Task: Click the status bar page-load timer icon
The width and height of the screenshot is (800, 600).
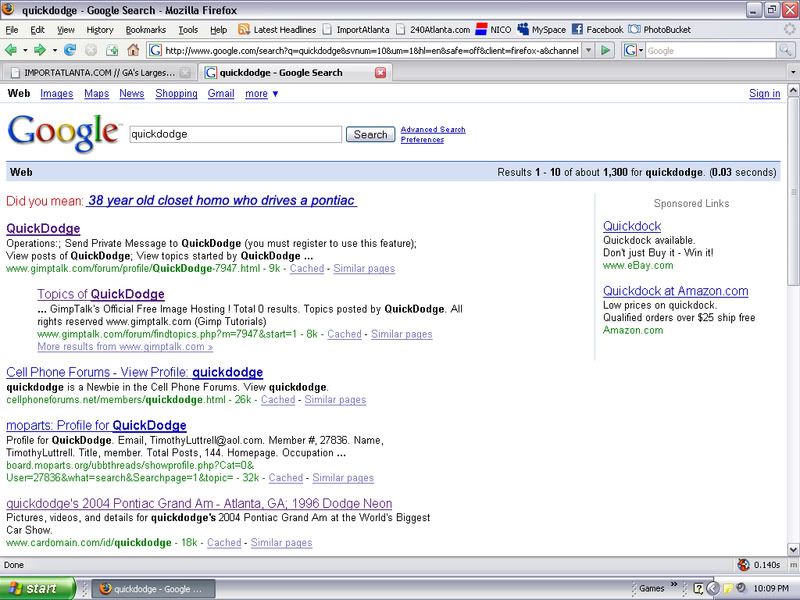Action: [744, 565]
